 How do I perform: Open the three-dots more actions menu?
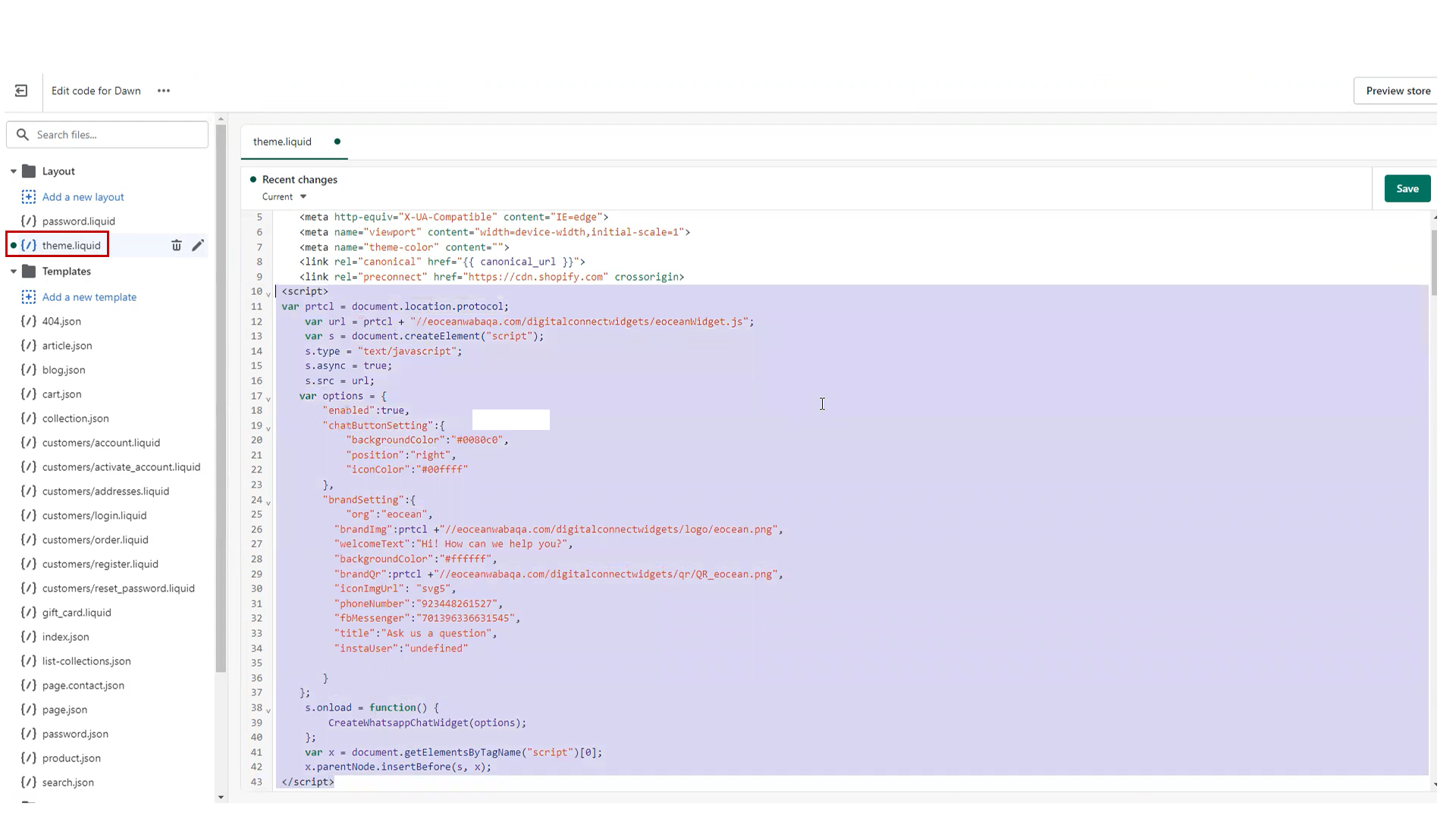click(164, 91)
